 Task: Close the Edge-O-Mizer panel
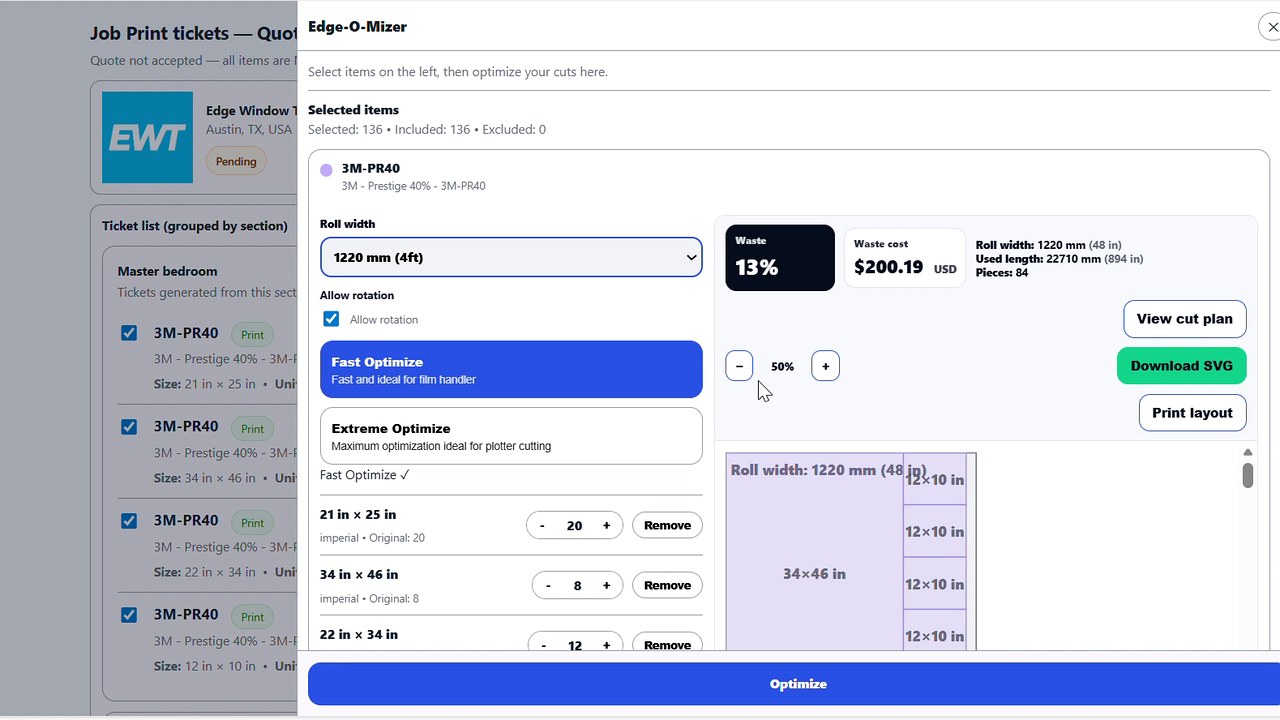1271,27
